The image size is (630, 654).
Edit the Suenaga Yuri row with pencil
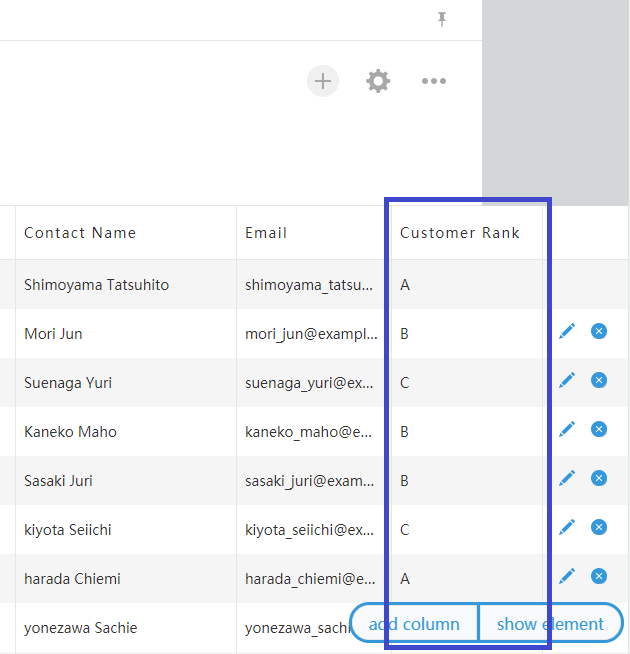567,380
